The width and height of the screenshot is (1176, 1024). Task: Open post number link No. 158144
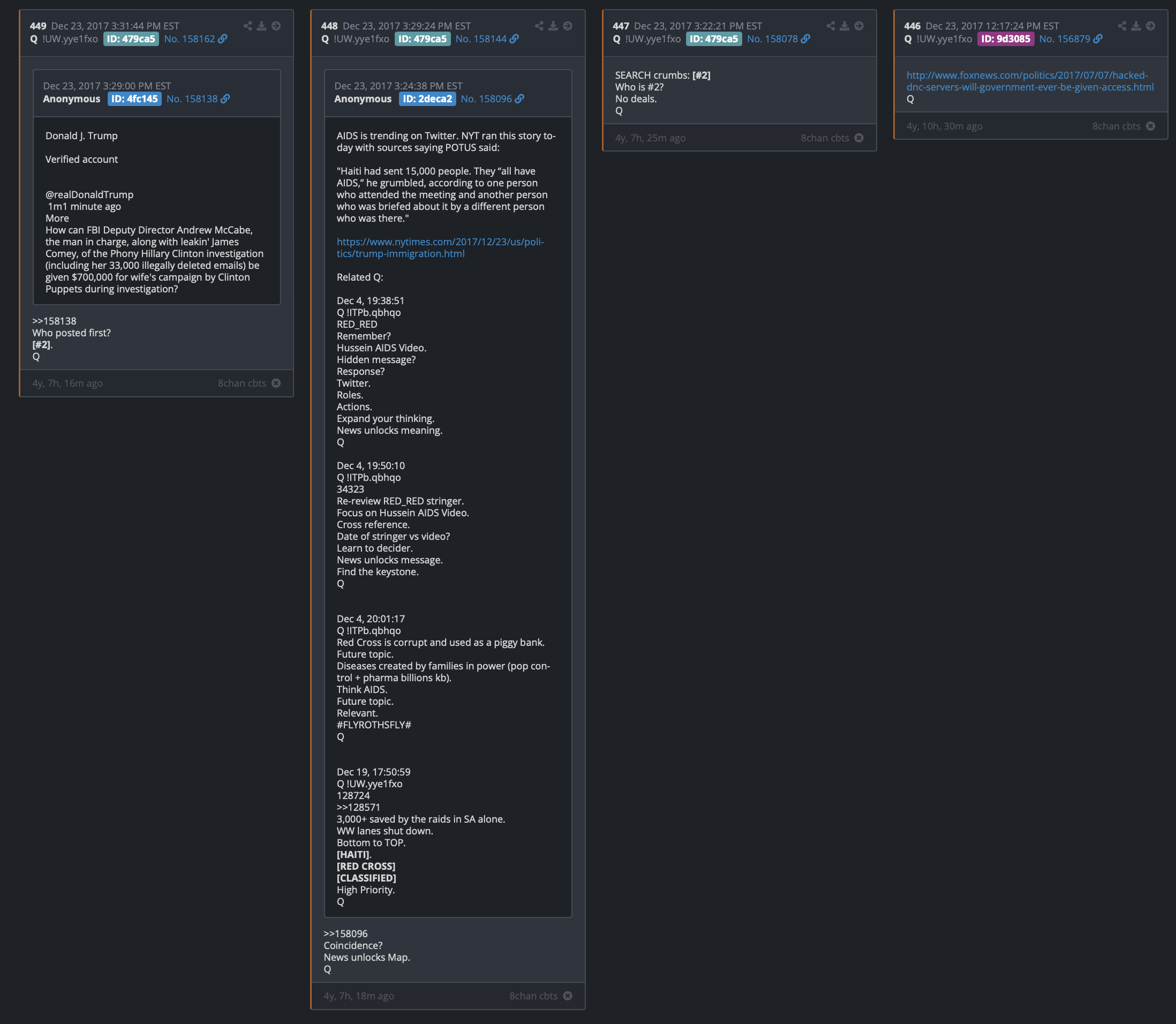(x=481, y=39)
